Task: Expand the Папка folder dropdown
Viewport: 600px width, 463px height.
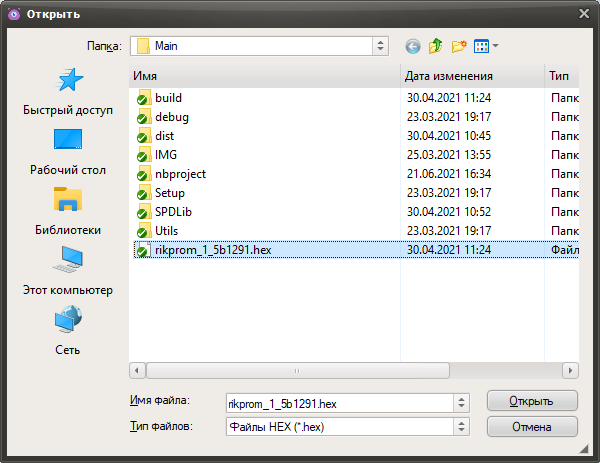Action: click(x=380, y=46)
